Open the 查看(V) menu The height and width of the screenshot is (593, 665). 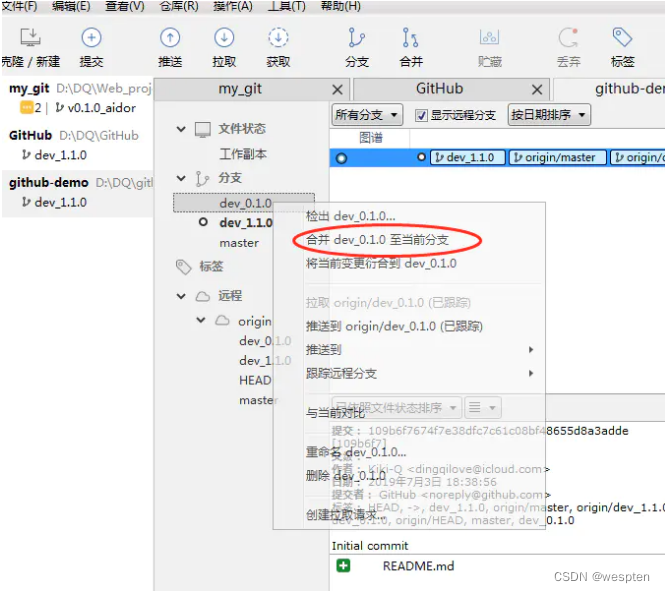(125, 6)
